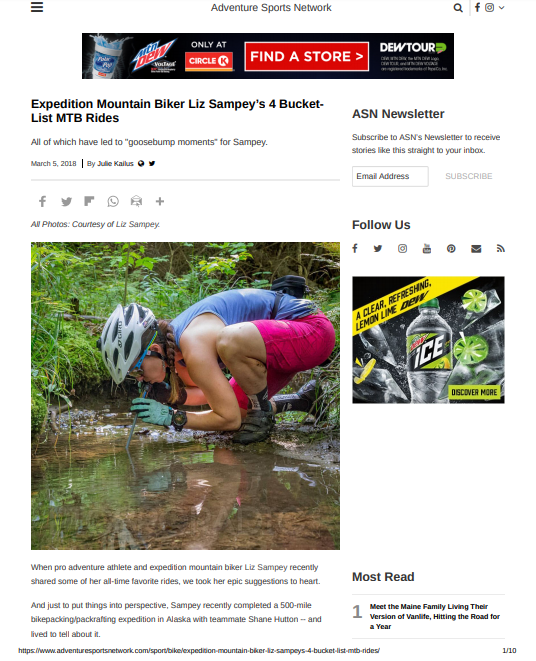The height and width of the screenshot is (661, 536).
Task: Click the Email Address input field
Action: click(390, 176)
